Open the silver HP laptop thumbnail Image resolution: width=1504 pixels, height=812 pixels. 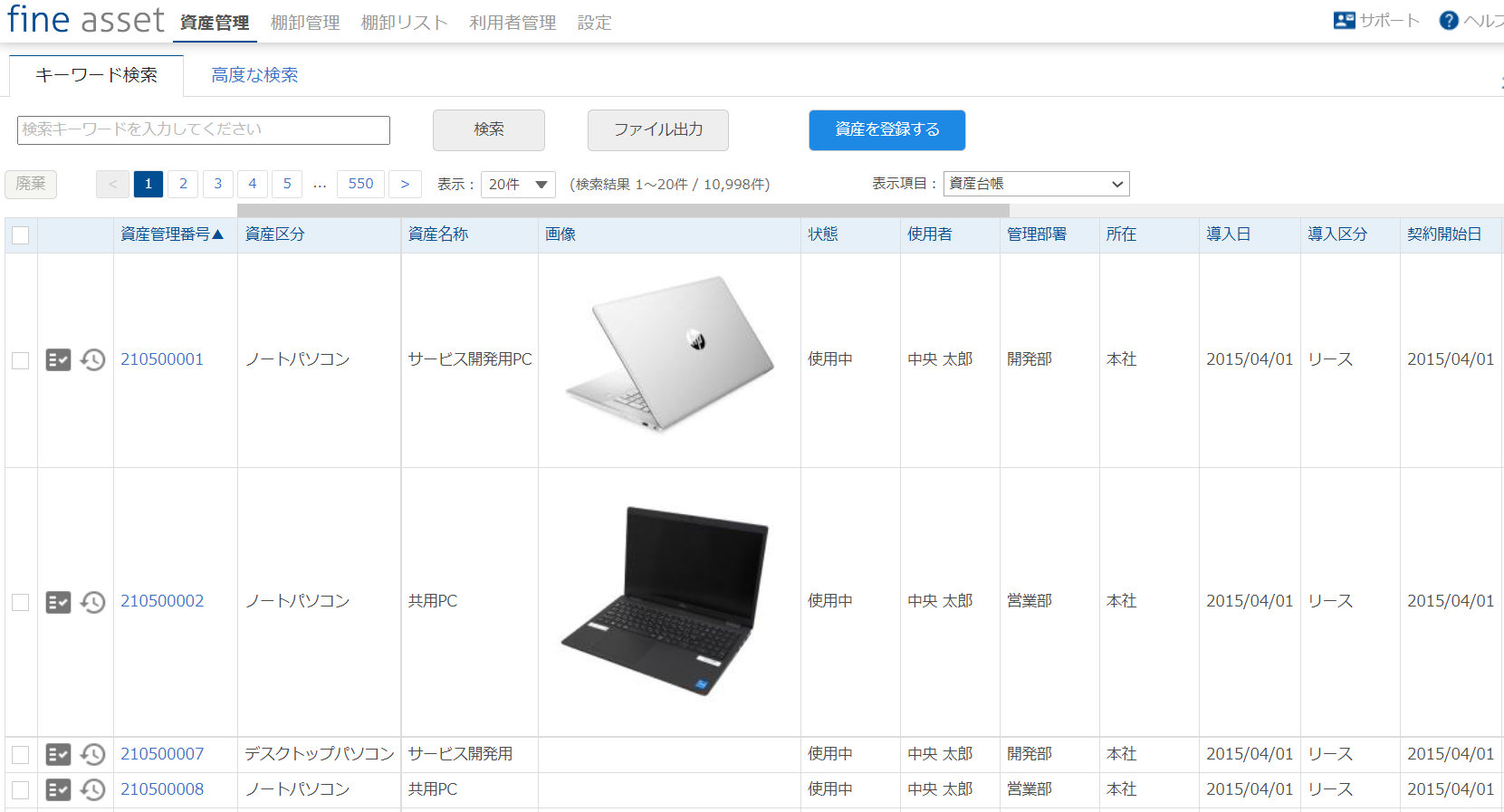(x=669, y=354)
